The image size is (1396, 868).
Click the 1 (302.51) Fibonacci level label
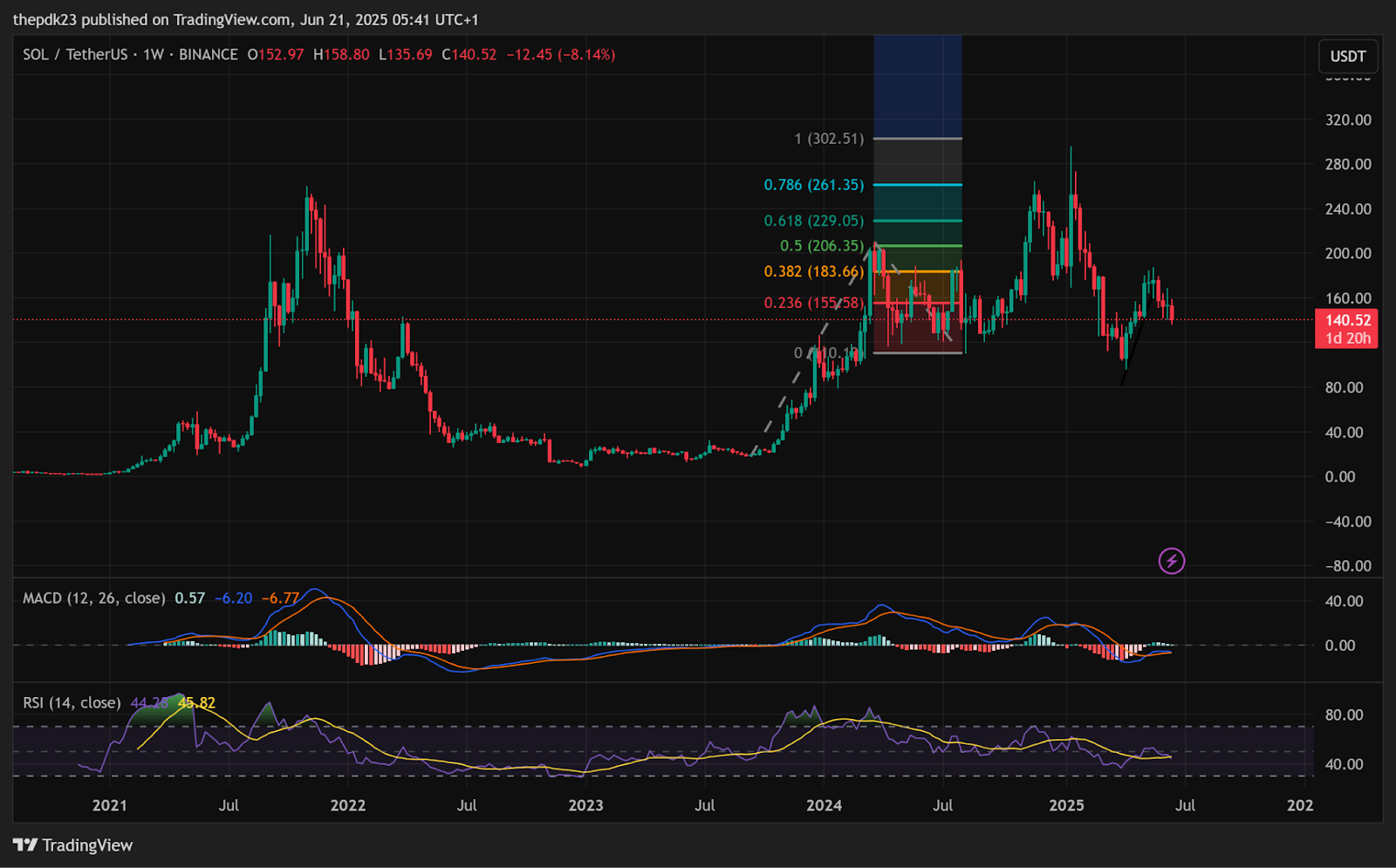coord(829,139)
